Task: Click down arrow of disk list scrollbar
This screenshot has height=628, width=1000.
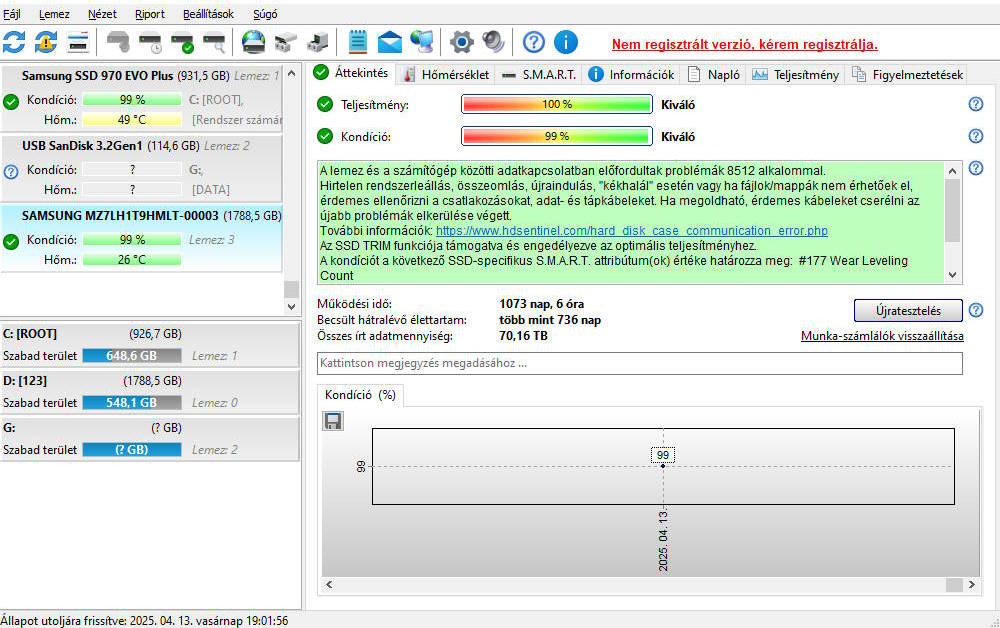Action: pyautogui.click(x=291, y=306)
